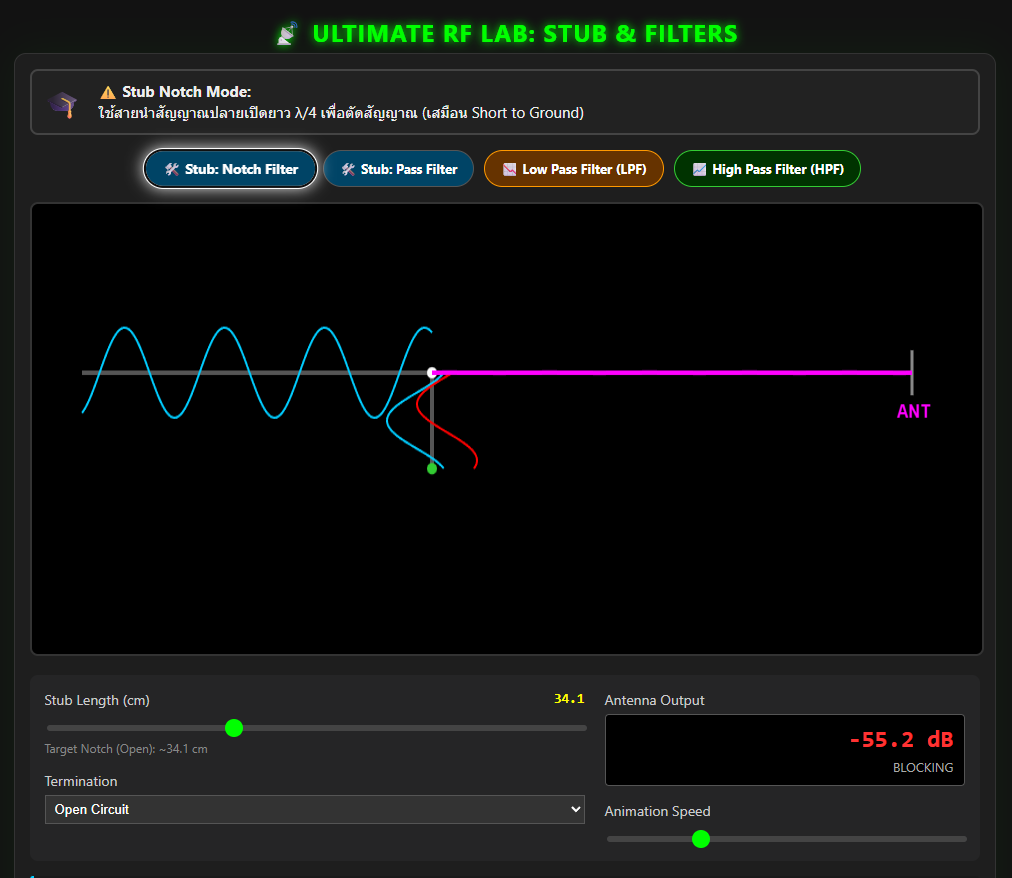Click the tools icon on Stub: Pass Filter

(348, 169)
